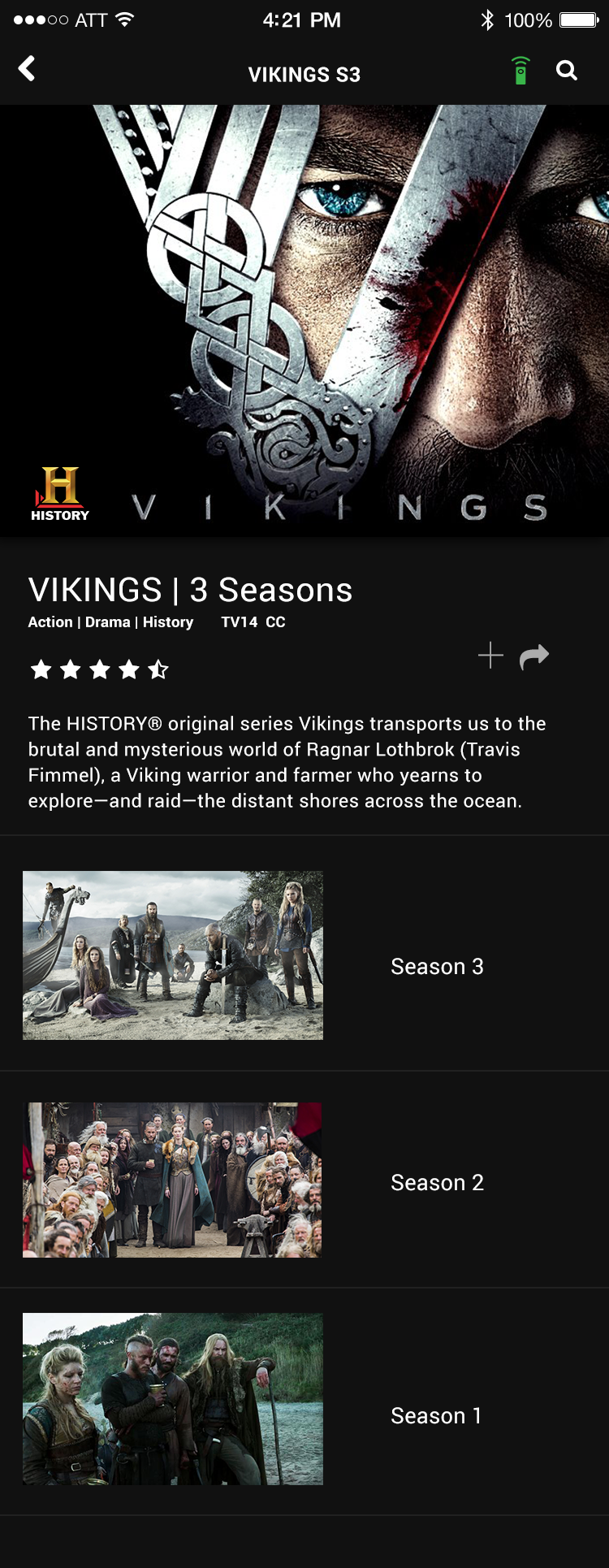Tap the Drama genre tag

[108, 622]
